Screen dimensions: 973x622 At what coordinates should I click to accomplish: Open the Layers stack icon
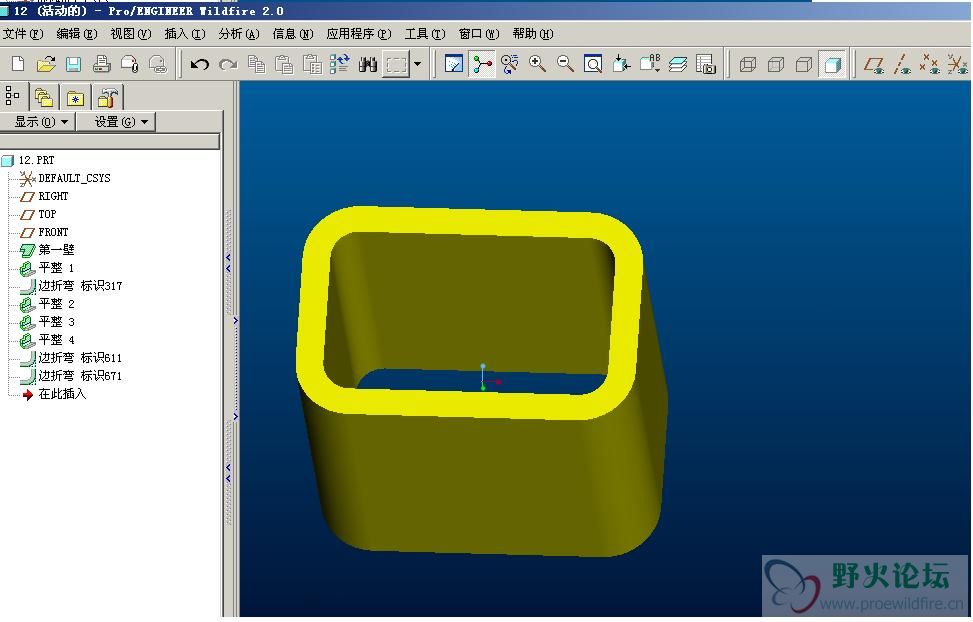click(x=678, y=64)
